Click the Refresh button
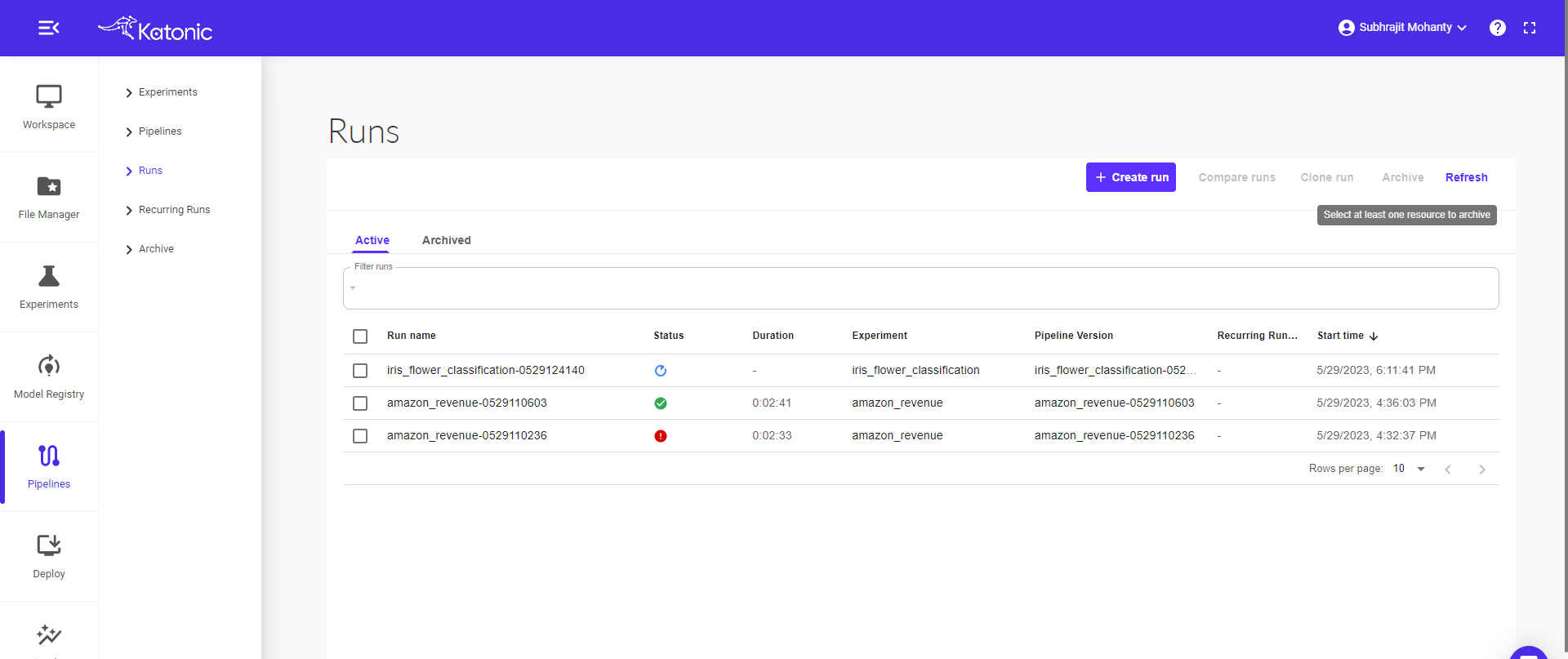The image size is (1568, 659). [x=1466, y=177]
